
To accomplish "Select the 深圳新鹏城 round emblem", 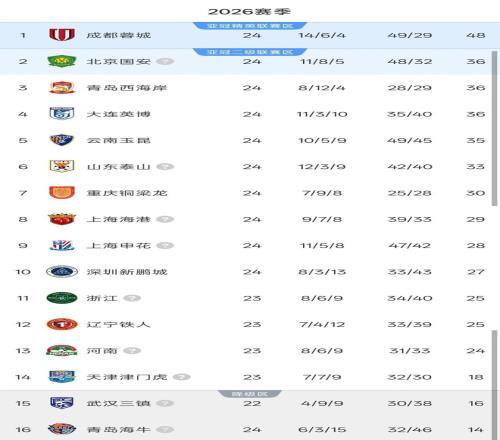I will [62, 272].
